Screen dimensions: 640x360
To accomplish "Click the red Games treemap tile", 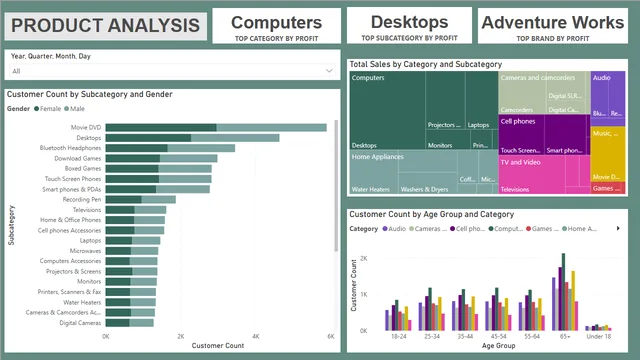I will (608, 188).
